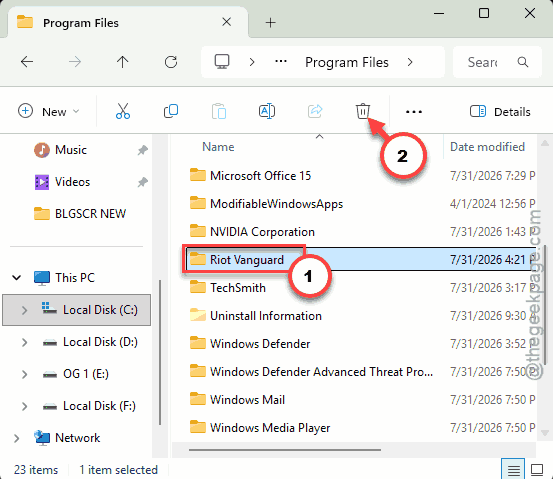Open the New dropdown menu
553x479 pixels.
49,111
